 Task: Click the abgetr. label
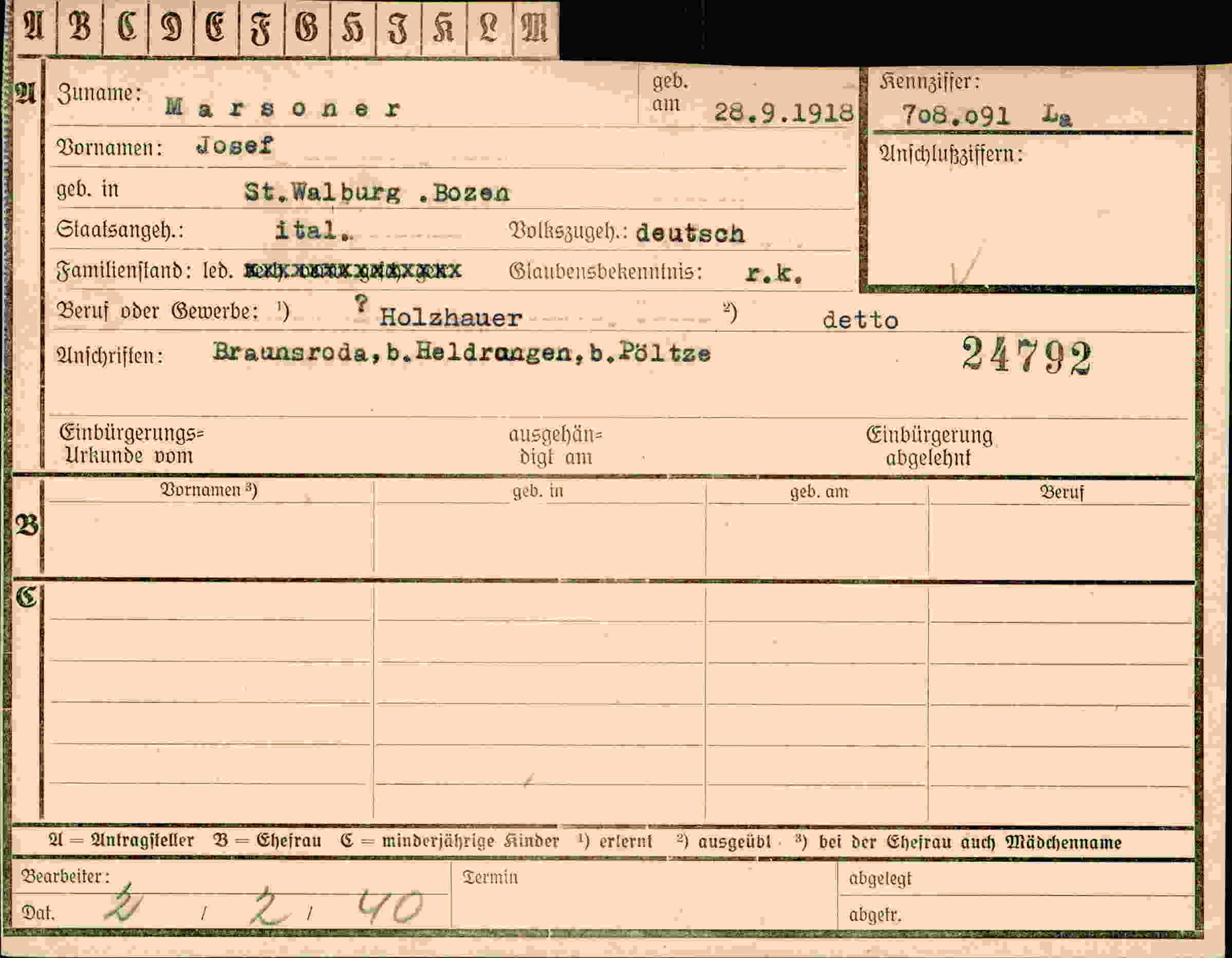pyautogui.click(x=875, y=914)
